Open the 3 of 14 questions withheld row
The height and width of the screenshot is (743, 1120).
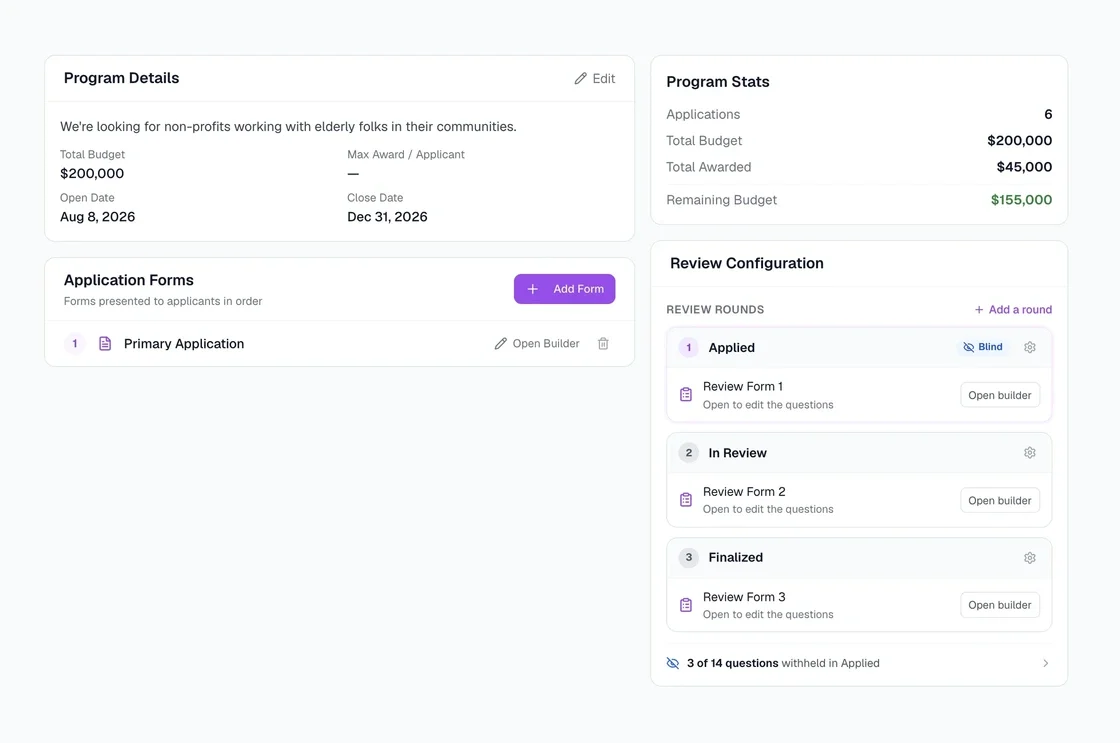(x=859, y=663)
